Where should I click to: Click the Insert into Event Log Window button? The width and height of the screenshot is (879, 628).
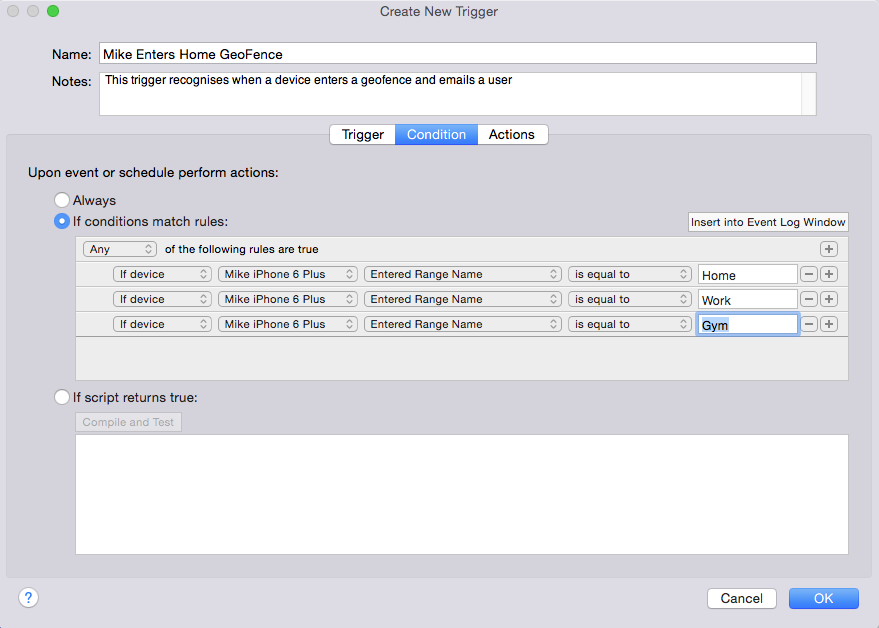coord(768,222)
